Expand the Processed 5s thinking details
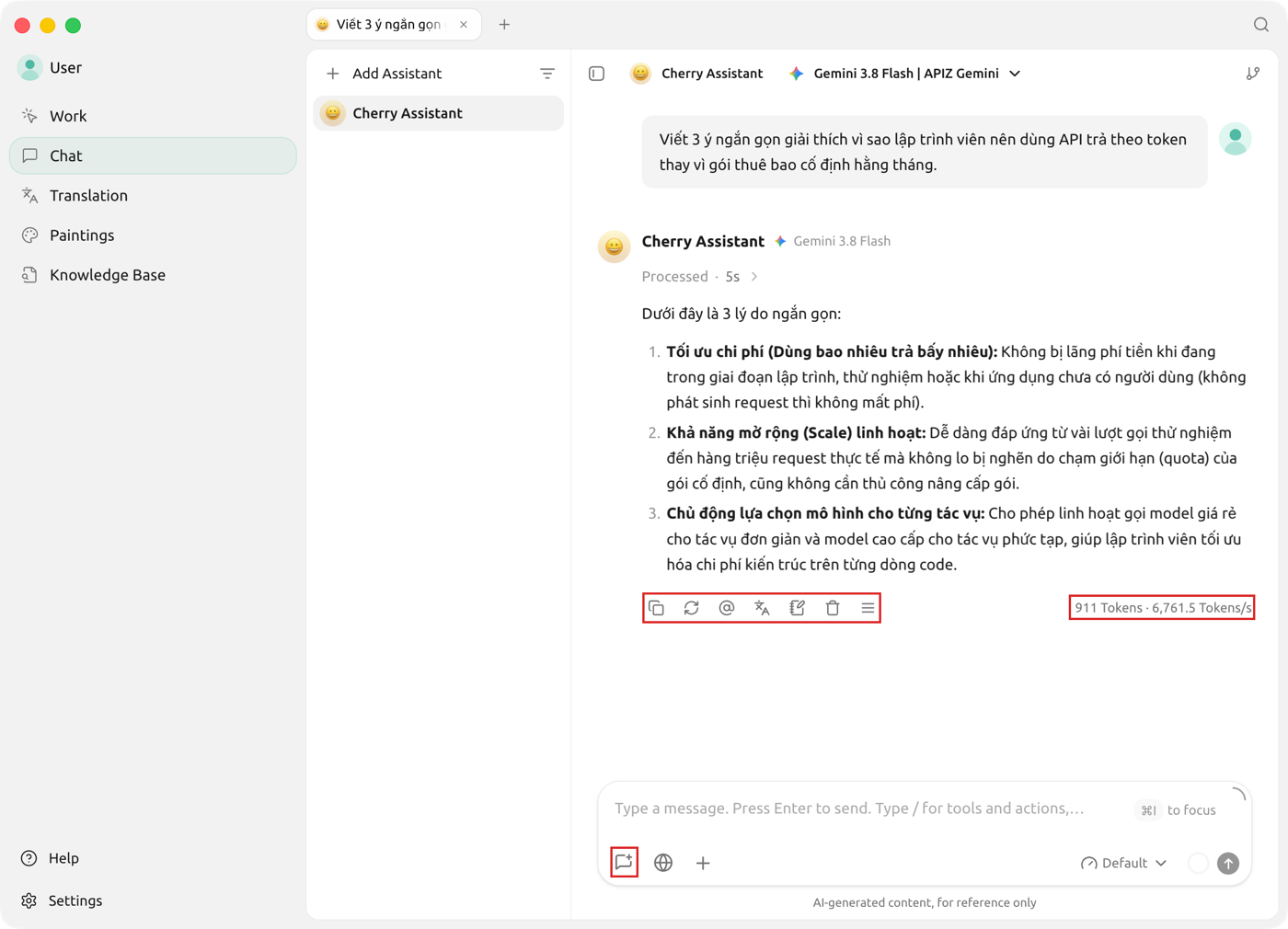 [700, 277]
